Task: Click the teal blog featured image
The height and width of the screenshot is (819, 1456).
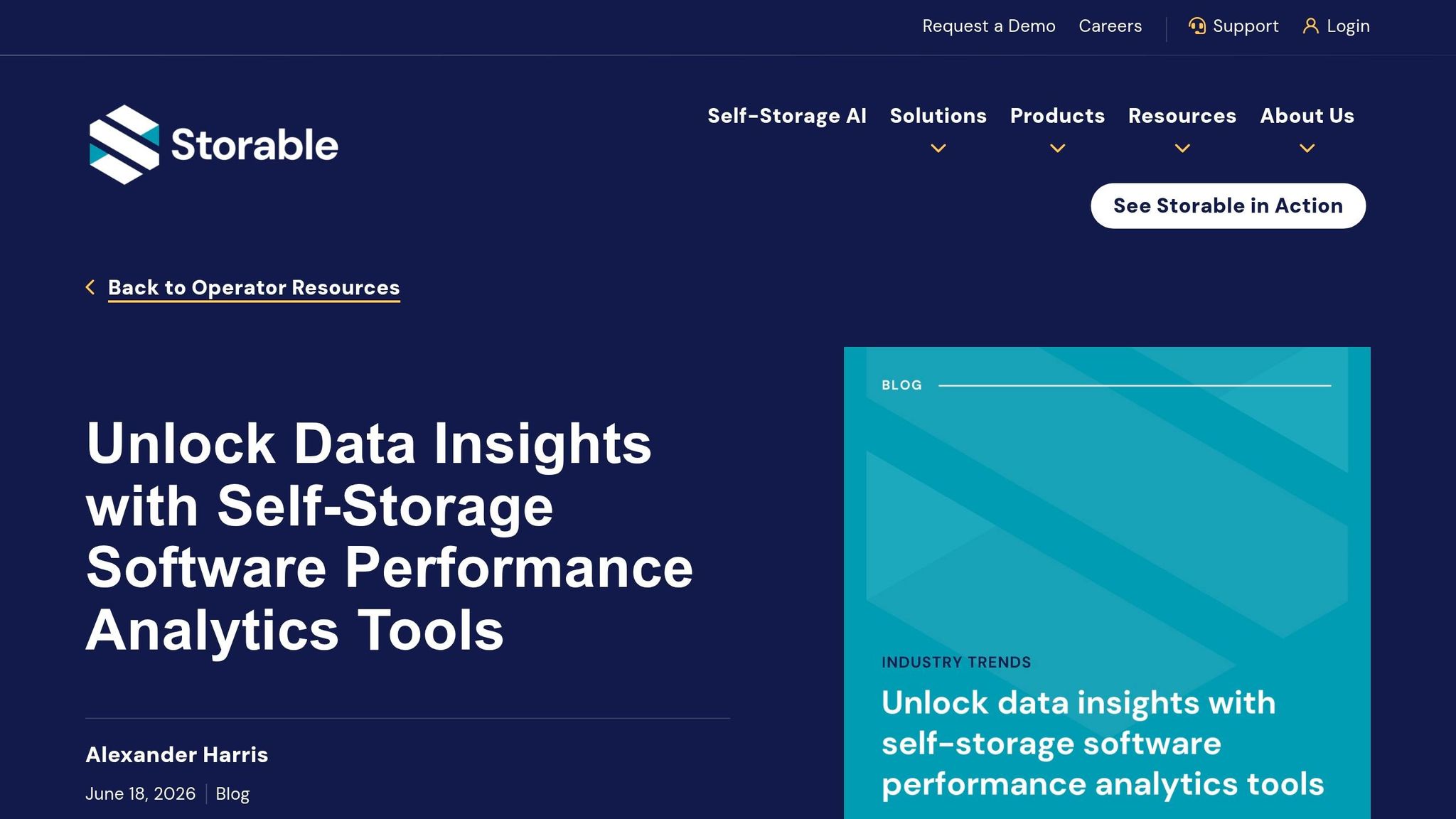Action: tap(1107, 583)
